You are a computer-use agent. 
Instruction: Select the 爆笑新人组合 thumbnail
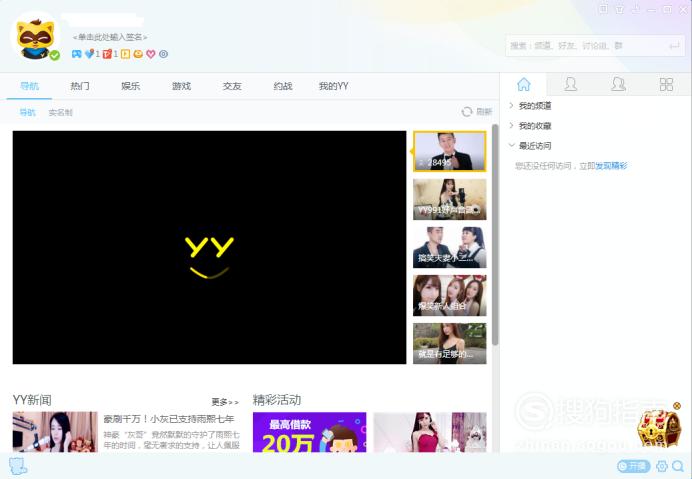pos(450,295)
